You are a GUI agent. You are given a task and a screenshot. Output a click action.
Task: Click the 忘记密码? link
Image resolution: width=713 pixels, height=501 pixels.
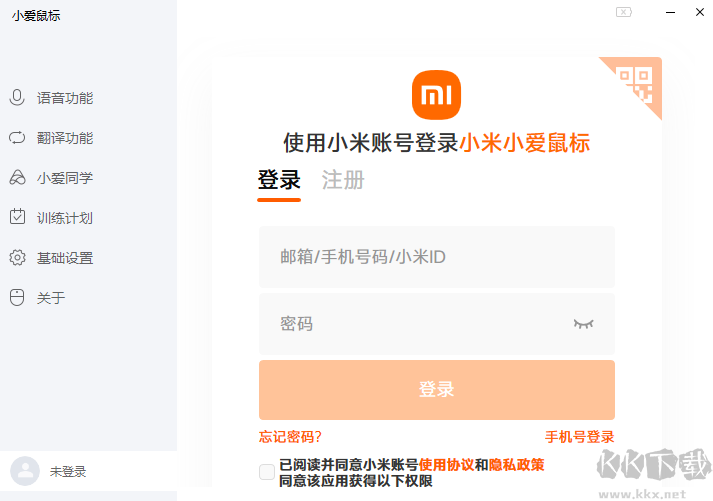tap(290, 437)
